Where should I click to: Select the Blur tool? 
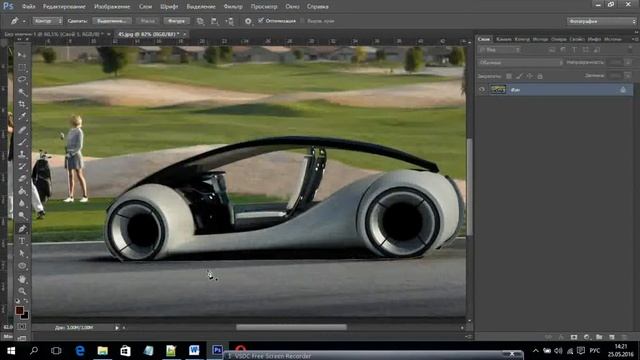[x=22, y=203]
